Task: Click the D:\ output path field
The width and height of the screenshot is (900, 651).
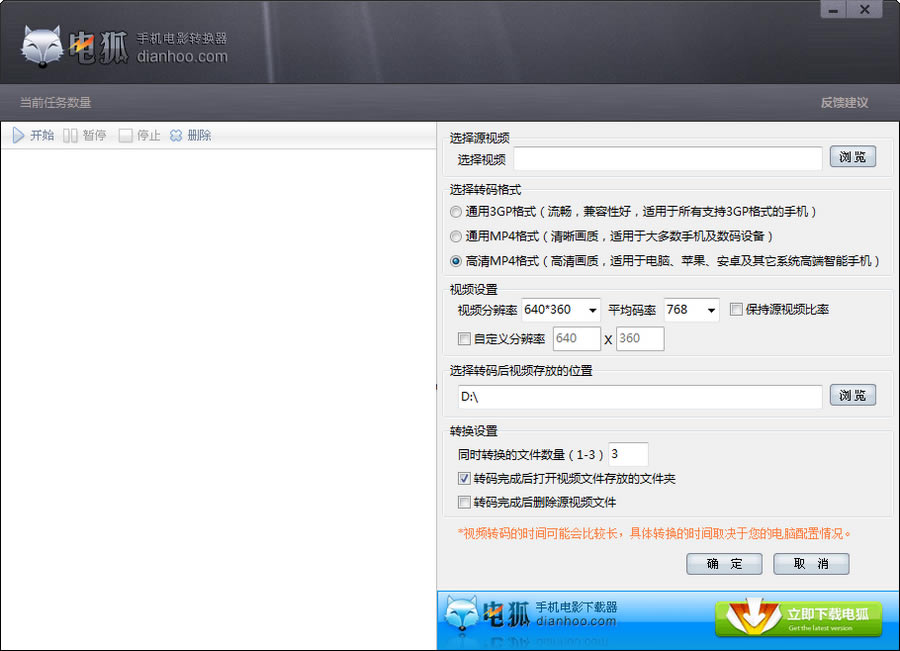Action: [640, 396]
